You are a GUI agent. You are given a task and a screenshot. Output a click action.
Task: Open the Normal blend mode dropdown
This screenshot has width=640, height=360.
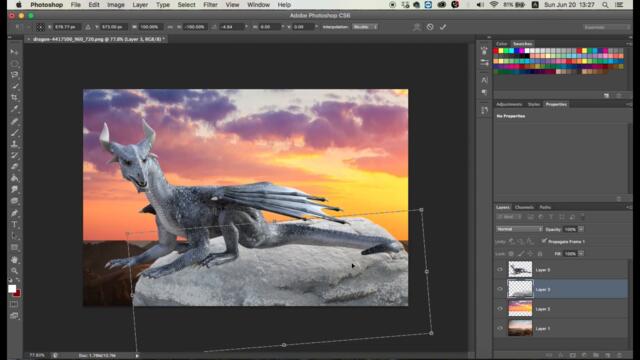coord(519,229)
